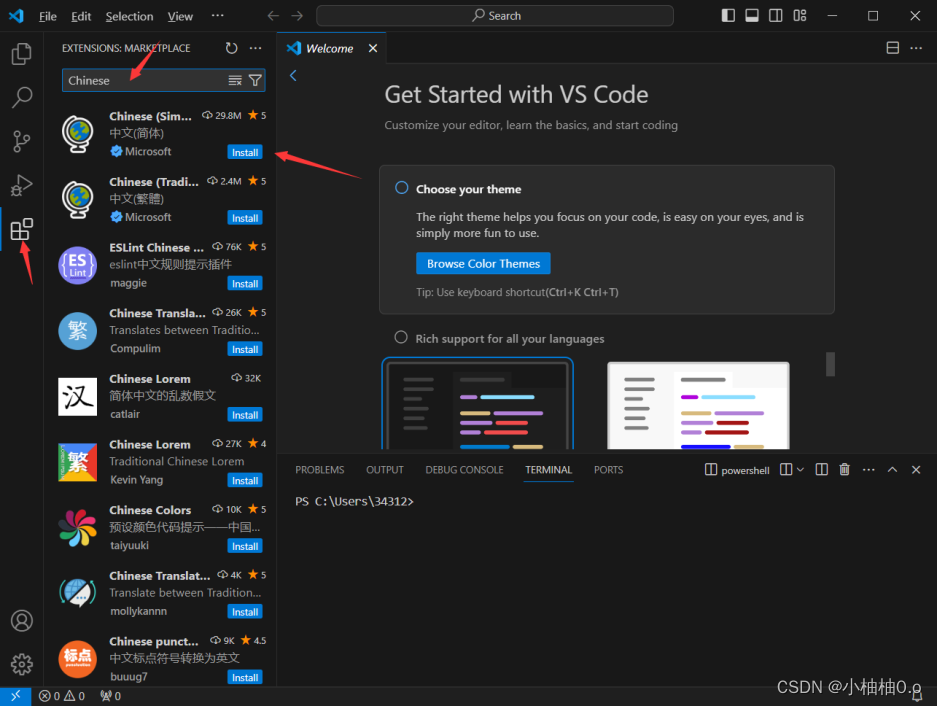The width and height of the screenshot is (937, 706).
Task: Switch to the Terminal tab
Action: pyautogui.click(x=549, y=470)
